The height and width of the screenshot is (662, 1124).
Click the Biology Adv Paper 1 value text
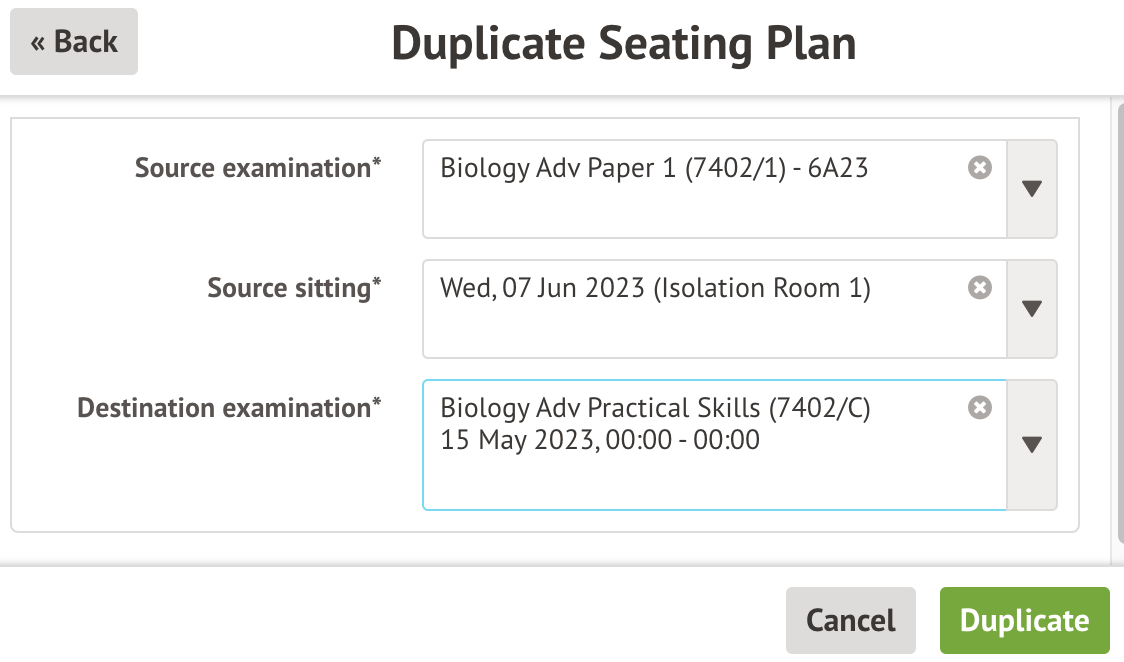pyautogui.click(x=654, y=168)
